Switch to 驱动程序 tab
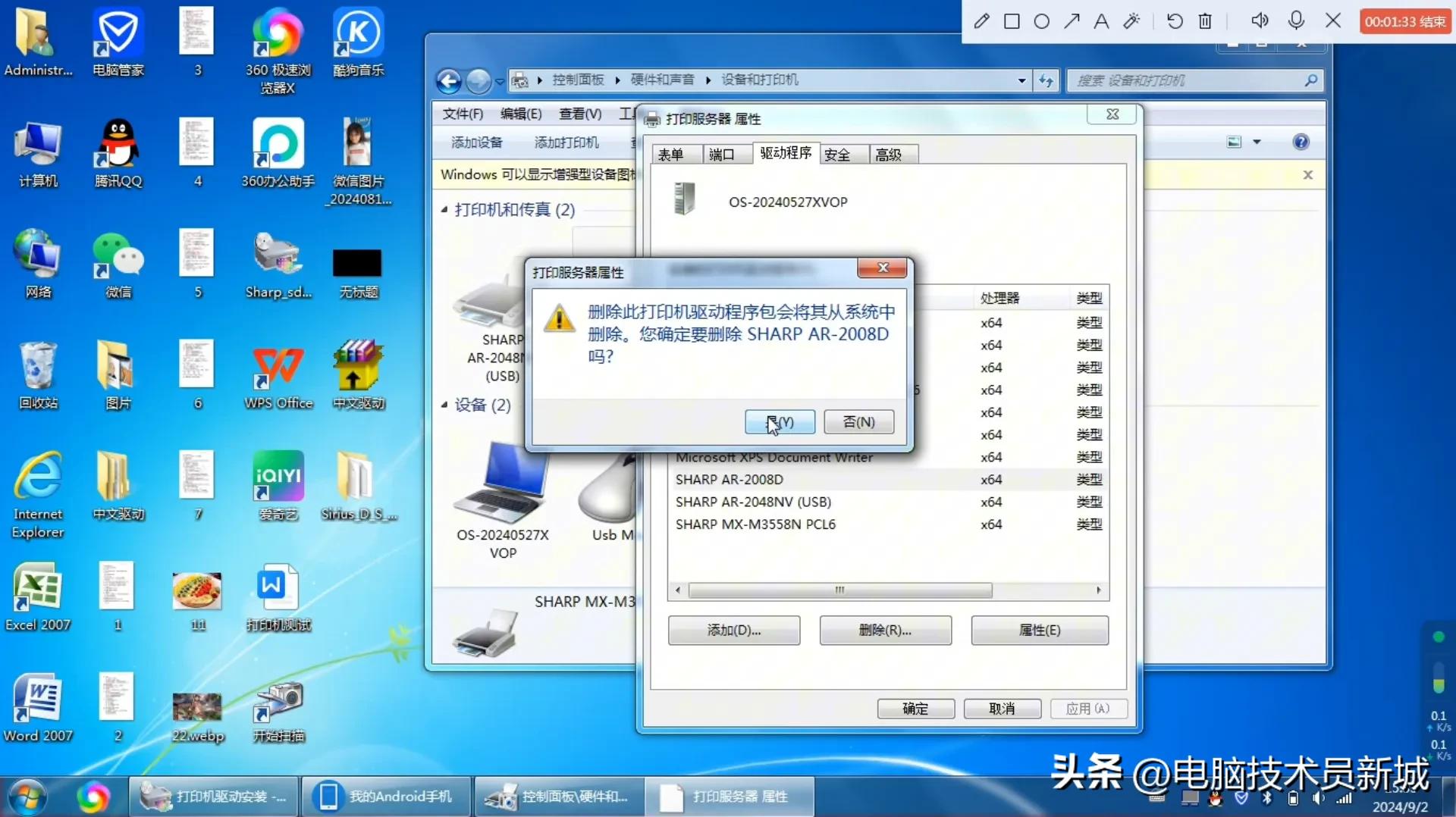This screenshot has height=817, width=1456. pos(786,152)
